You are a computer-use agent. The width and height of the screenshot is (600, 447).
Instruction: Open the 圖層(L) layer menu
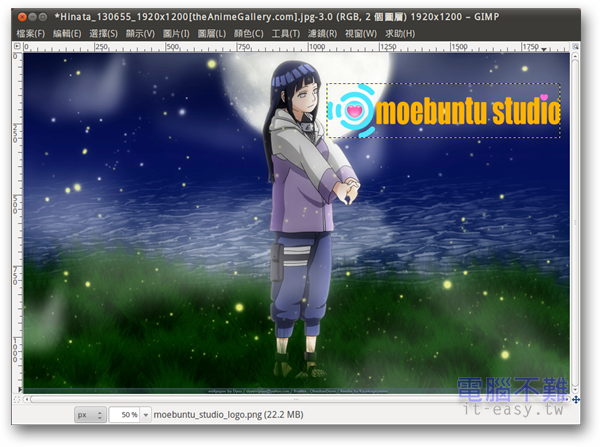[x=211, y=34]
